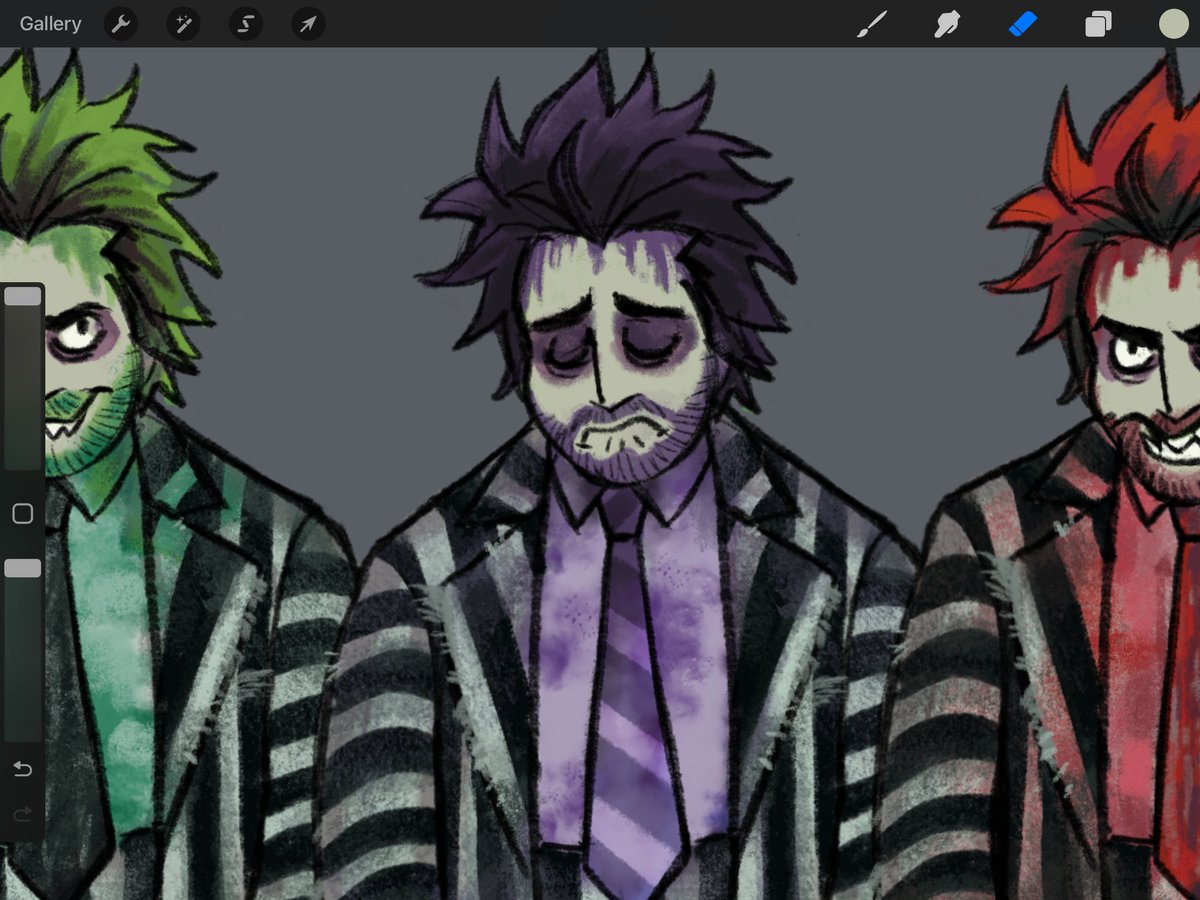Tap the redo arrow on the sidebar
This screenshot has height=900, width=1200.
coord(22,815)
